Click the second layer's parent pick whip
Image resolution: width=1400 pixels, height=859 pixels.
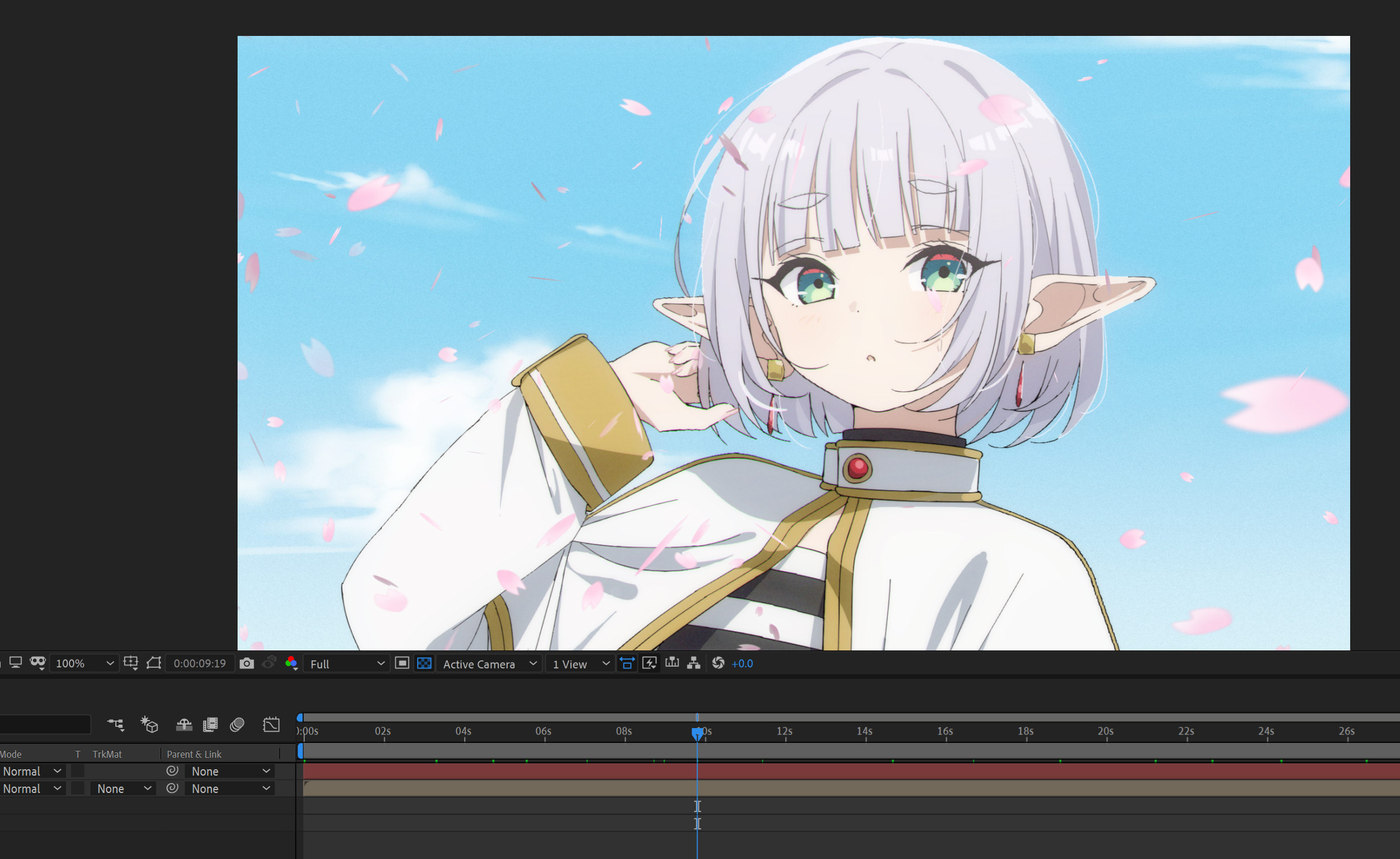[x=172, y=788]
